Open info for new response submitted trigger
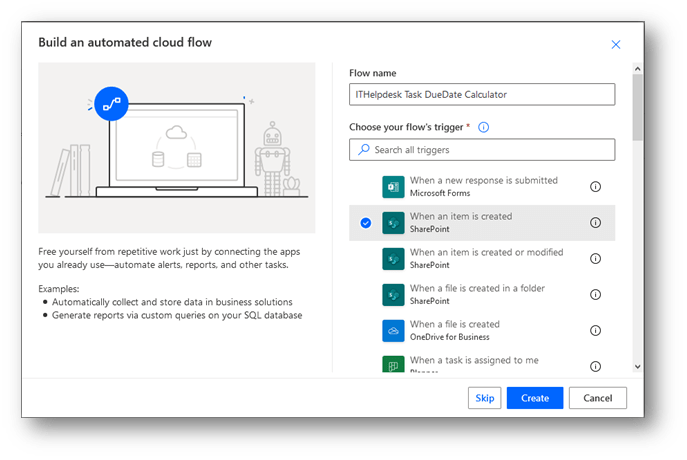 click(x=595, y=187)
